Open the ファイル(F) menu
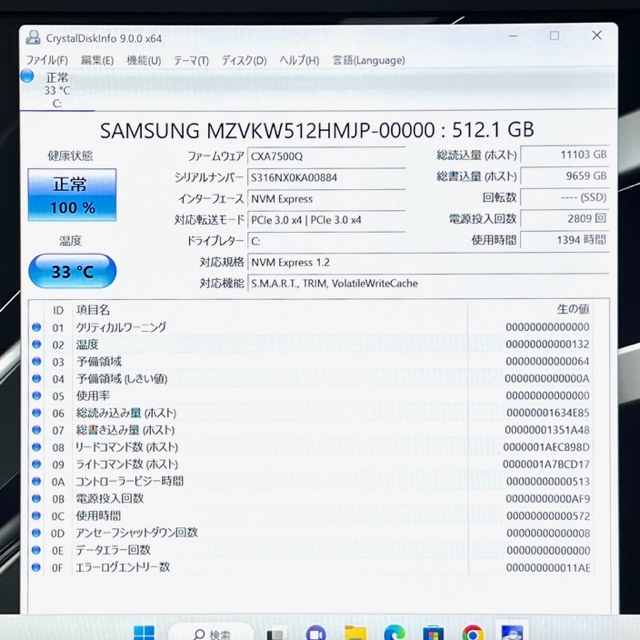The height and width of the screenshot is (640, 640). pyautogui.click(x=47, y=60)
